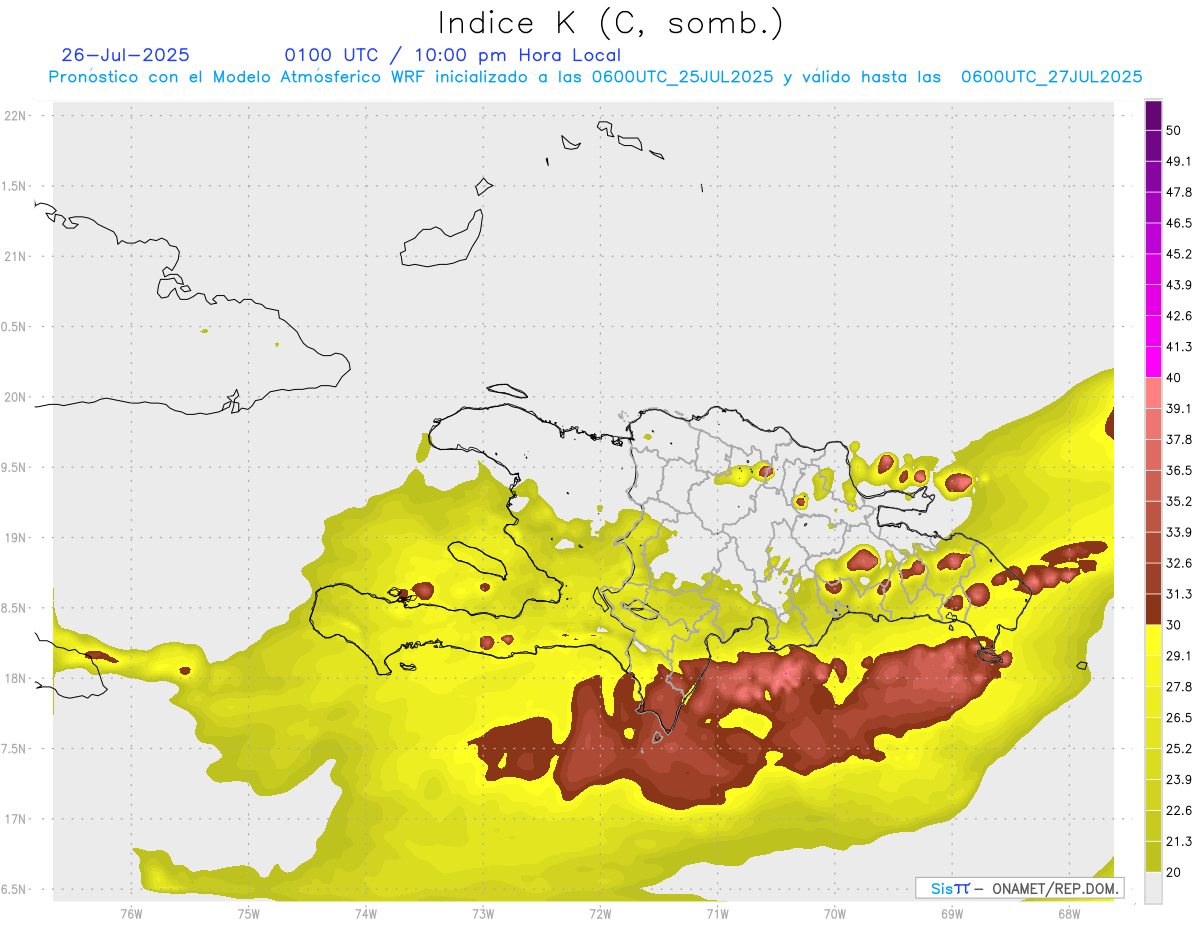This screenshot has width=1200, height=927.
Task: Pick the gray color bar segment below 20
Action: (1153, 887)
